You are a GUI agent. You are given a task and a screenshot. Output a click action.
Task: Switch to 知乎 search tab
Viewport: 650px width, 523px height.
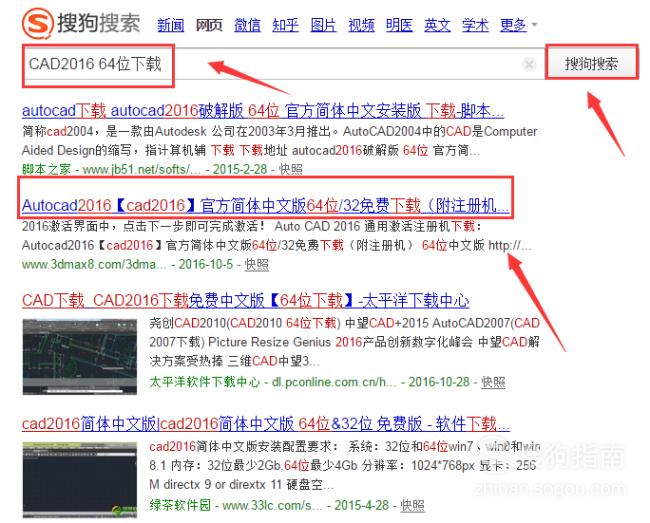(285, 25)
